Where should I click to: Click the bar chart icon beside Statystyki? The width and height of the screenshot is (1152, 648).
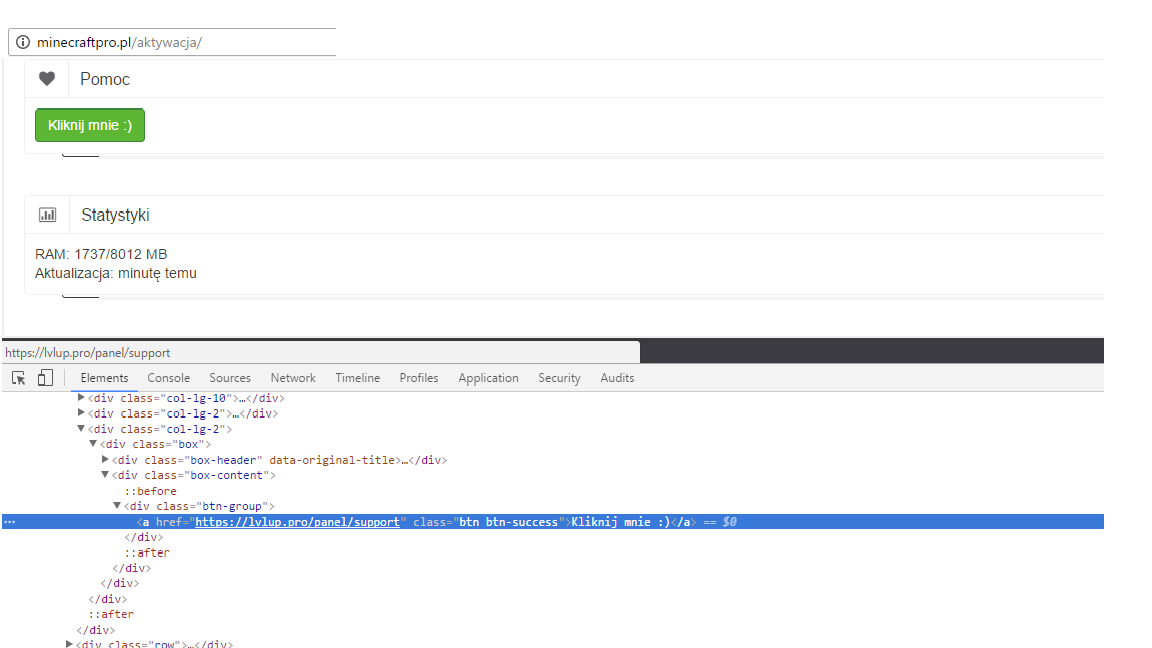click(x=47, y=215)
